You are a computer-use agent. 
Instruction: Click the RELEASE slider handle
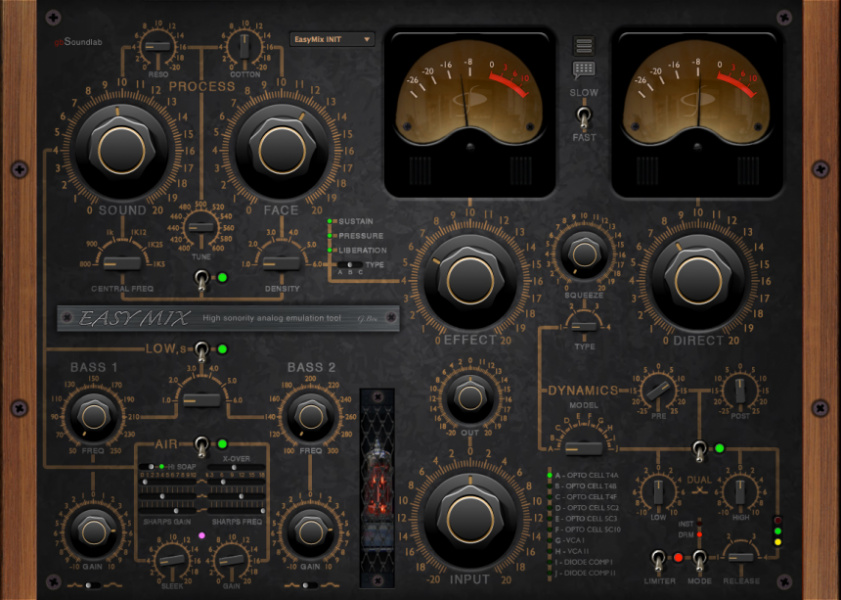(x=741, y=557)
